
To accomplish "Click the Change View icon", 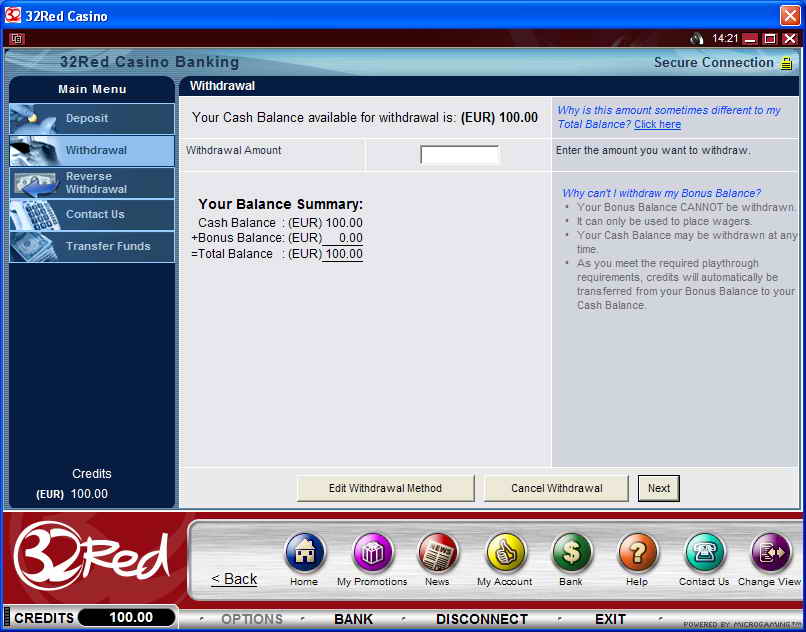I will [x=770, y=553].
